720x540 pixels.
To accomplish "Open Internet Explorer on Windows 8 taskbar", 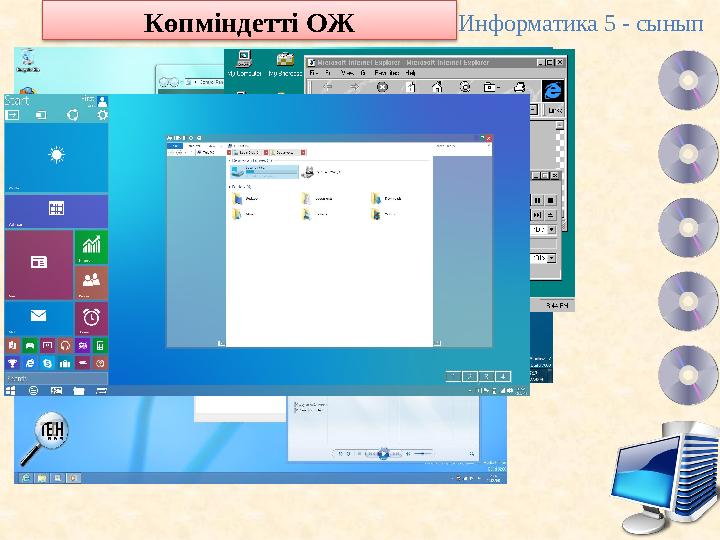I will 26,478.
